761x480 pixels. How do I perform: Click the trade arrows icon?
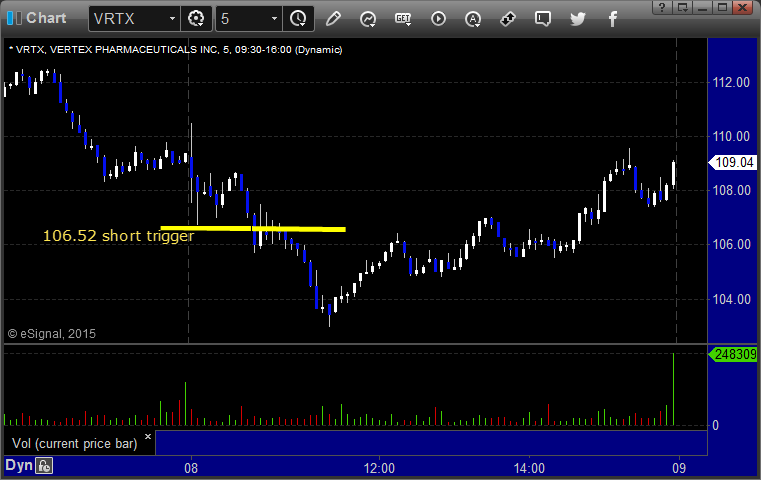[508, 19]
